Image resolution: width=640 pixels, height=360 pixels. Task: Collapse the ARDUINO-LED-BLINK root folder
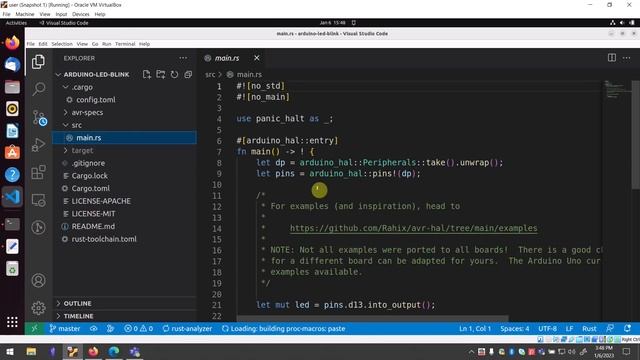[x=96, y=74]
